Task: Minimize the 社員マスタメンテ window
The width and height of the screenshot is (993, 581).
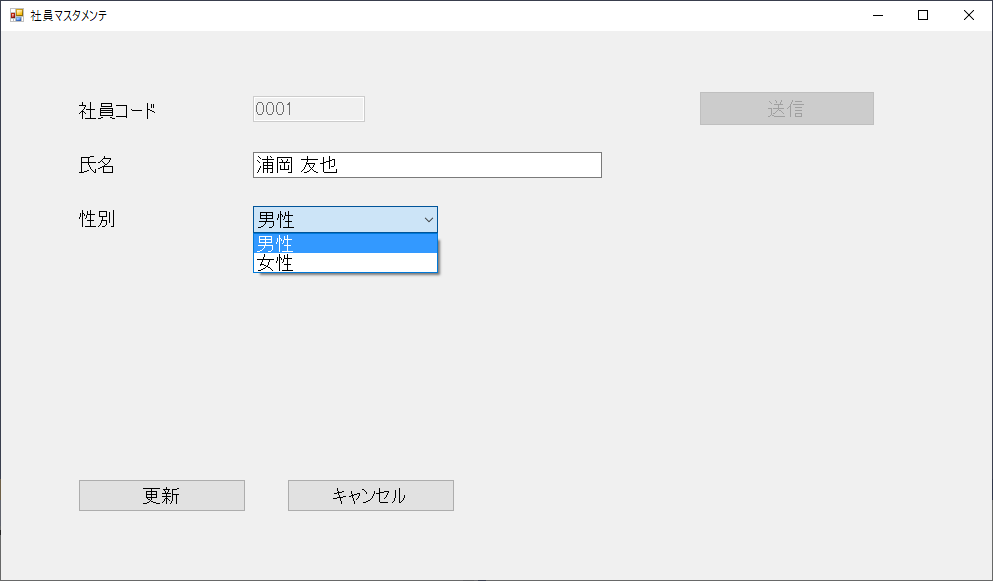Action: point(876,15)
